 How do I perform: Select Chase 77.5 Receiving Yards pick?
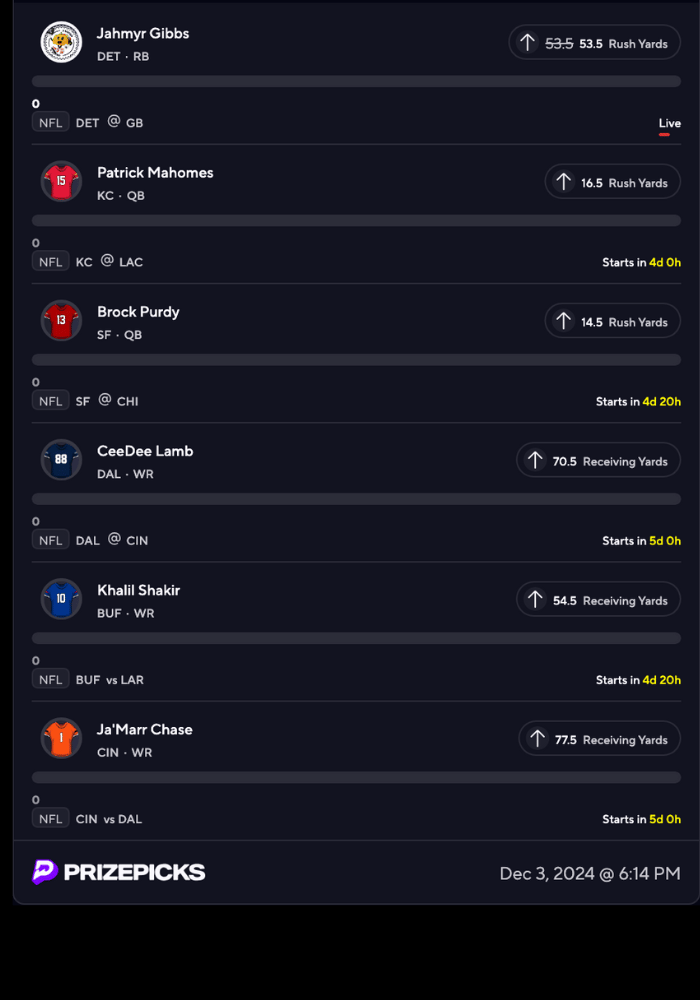(x=599, y=739)
